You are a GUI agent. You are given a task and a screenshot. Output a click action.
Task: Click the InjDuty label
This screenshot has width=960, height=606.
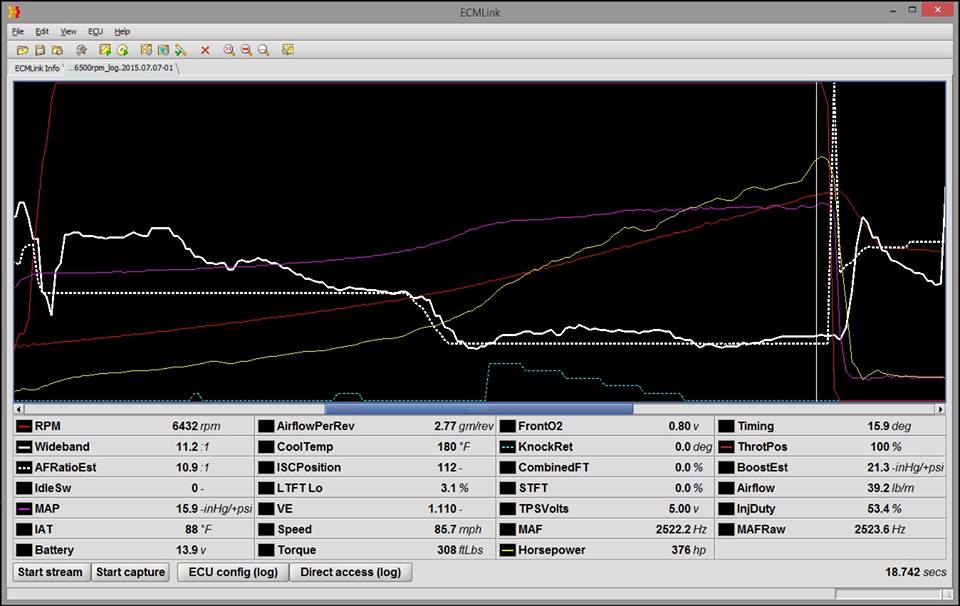click(756, 509)
